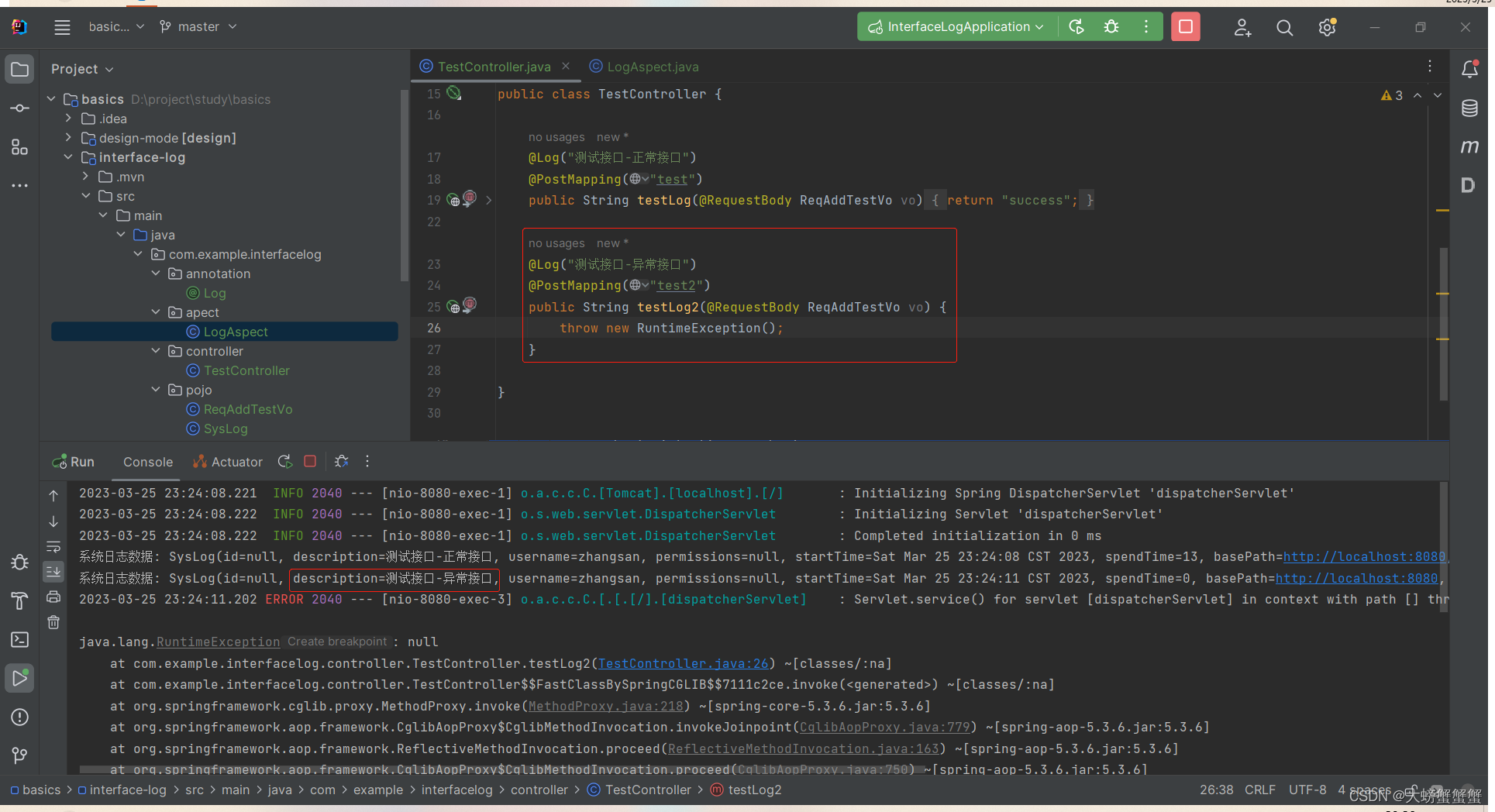Collapse the annotation package
The height and width of the screenshot is (812, 1495).
coord(156,274)
